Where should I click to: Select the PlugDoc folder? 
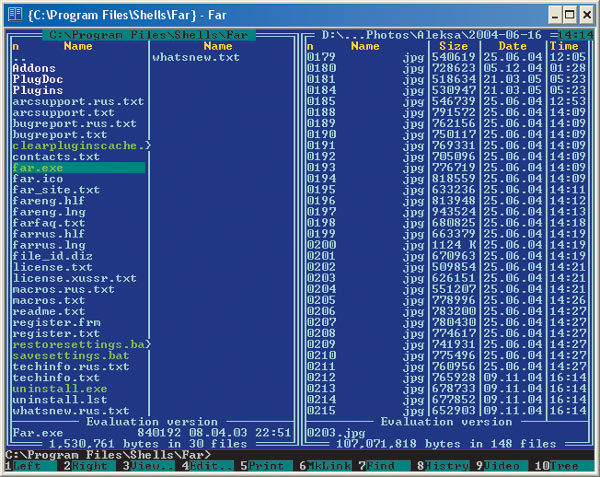coord(38,79)
